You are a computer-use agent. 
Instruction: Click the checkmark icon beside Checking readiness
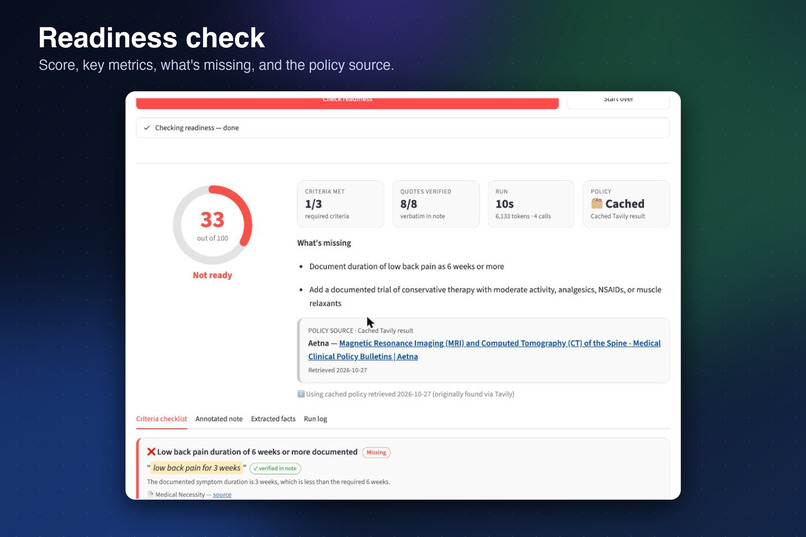point(147,128)
